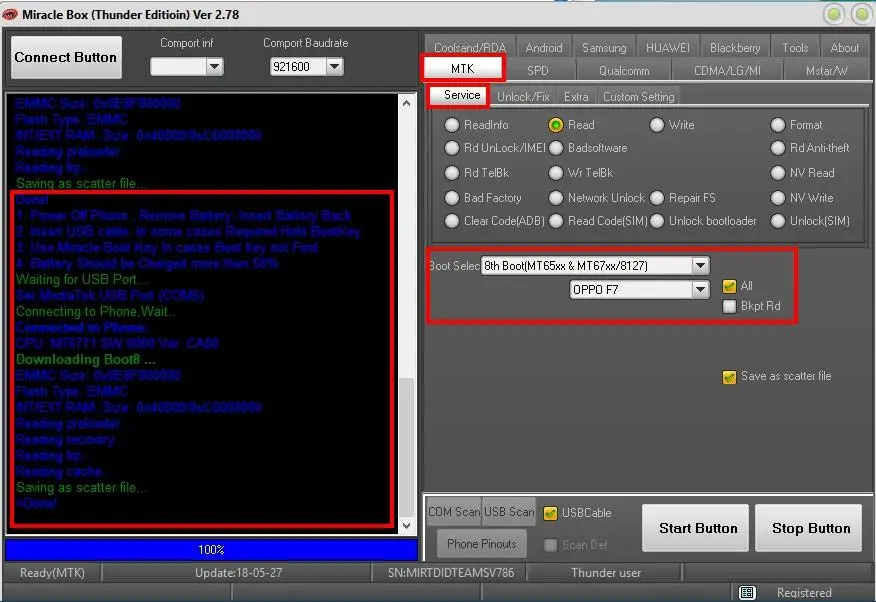
Task: Click the Update:18-05-27 status text
Action: coord(239,573)
